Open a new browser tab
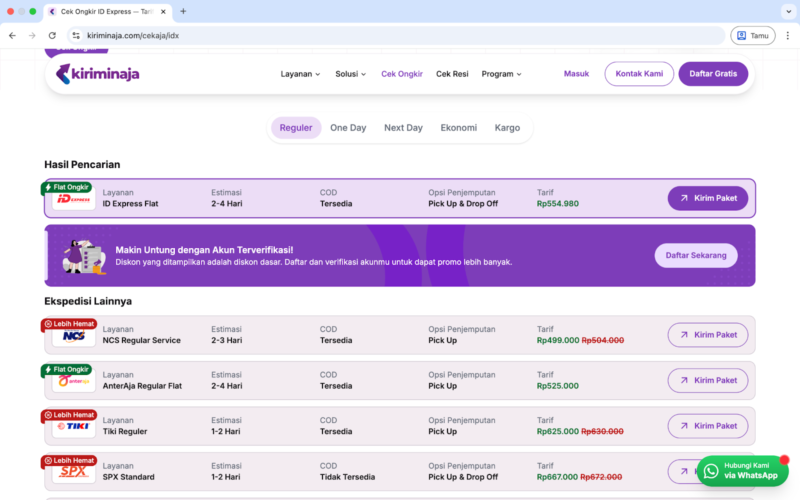Viewport: 800px width, 500px height. coord(183,11)
